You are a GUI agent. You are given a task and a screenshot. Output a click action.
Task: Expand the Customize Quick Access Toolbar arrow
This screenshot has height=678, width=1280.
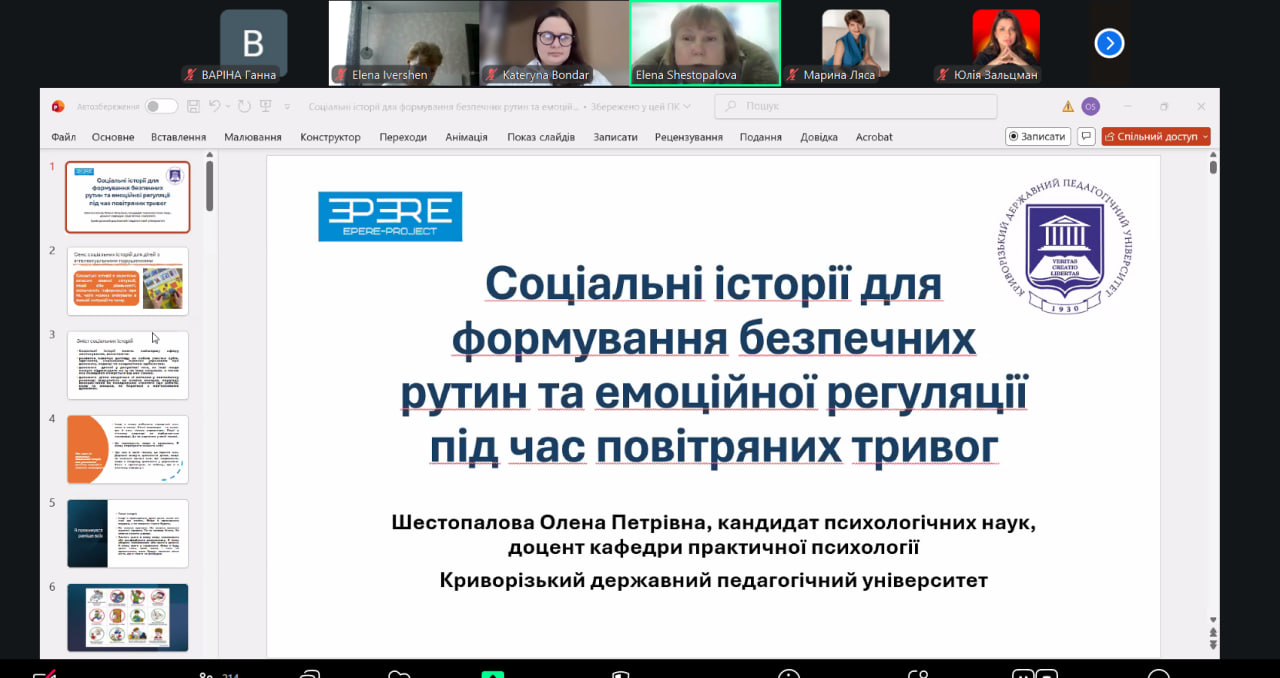click(x=287, y=106)
